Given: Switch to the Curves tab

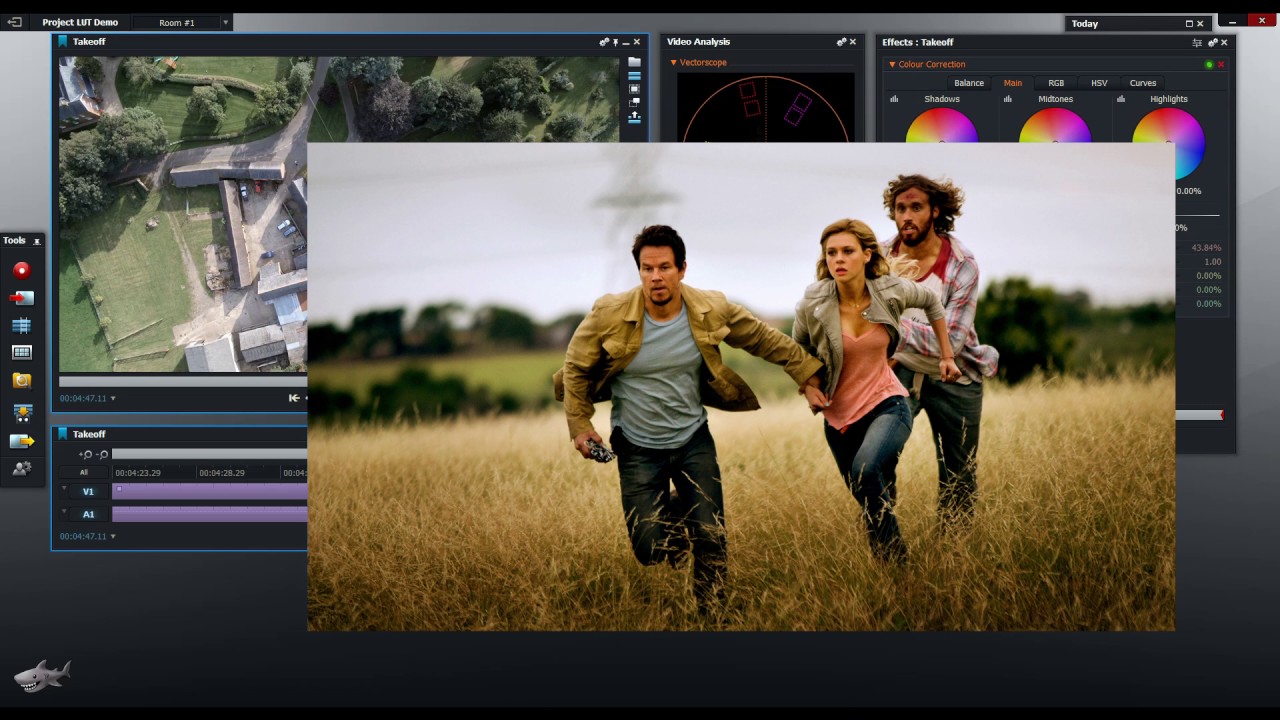Looking at the screenshot, I should [1143, 83].
